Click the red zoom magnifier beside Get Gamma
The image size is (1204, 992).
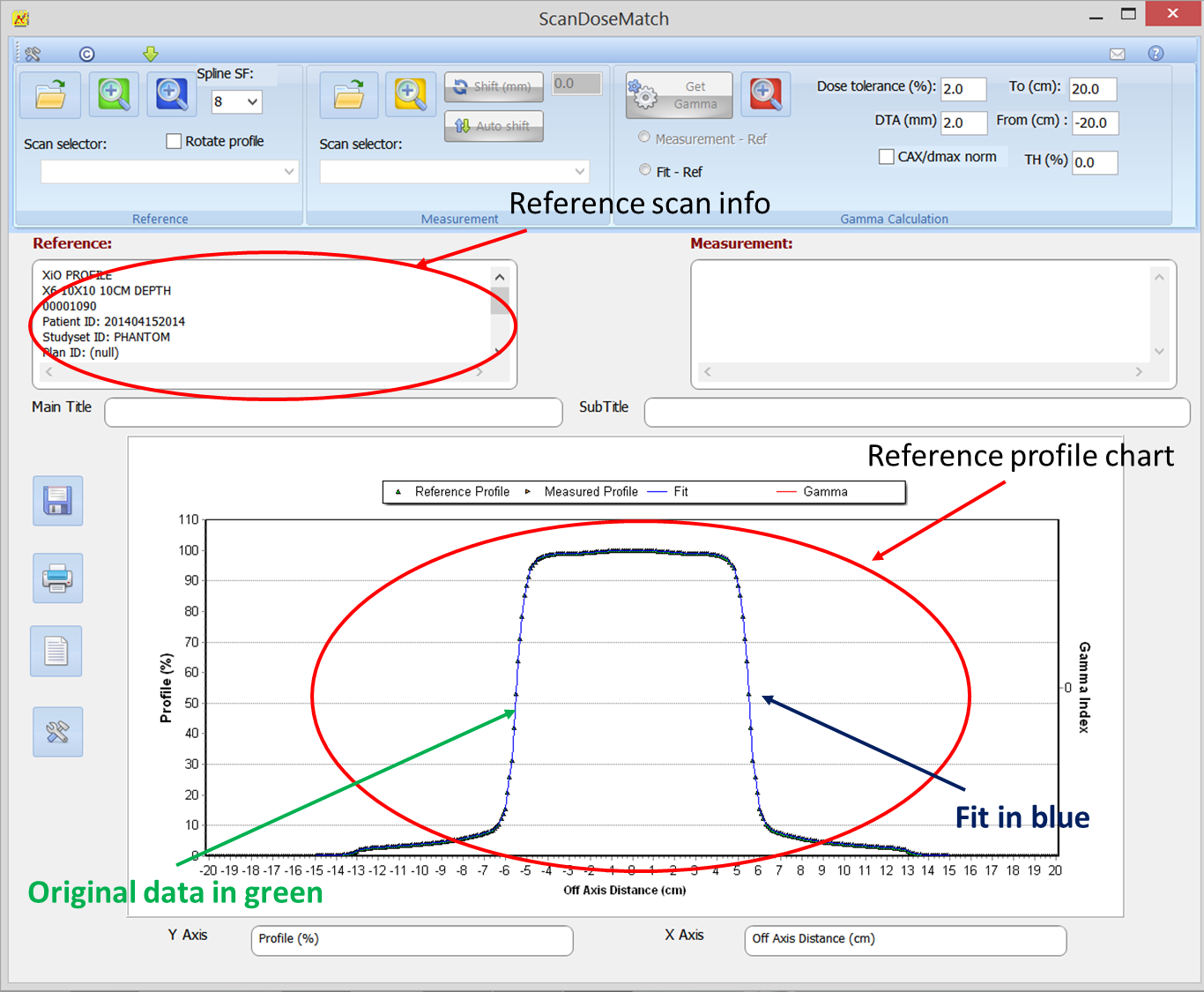(x=765, y=95)
